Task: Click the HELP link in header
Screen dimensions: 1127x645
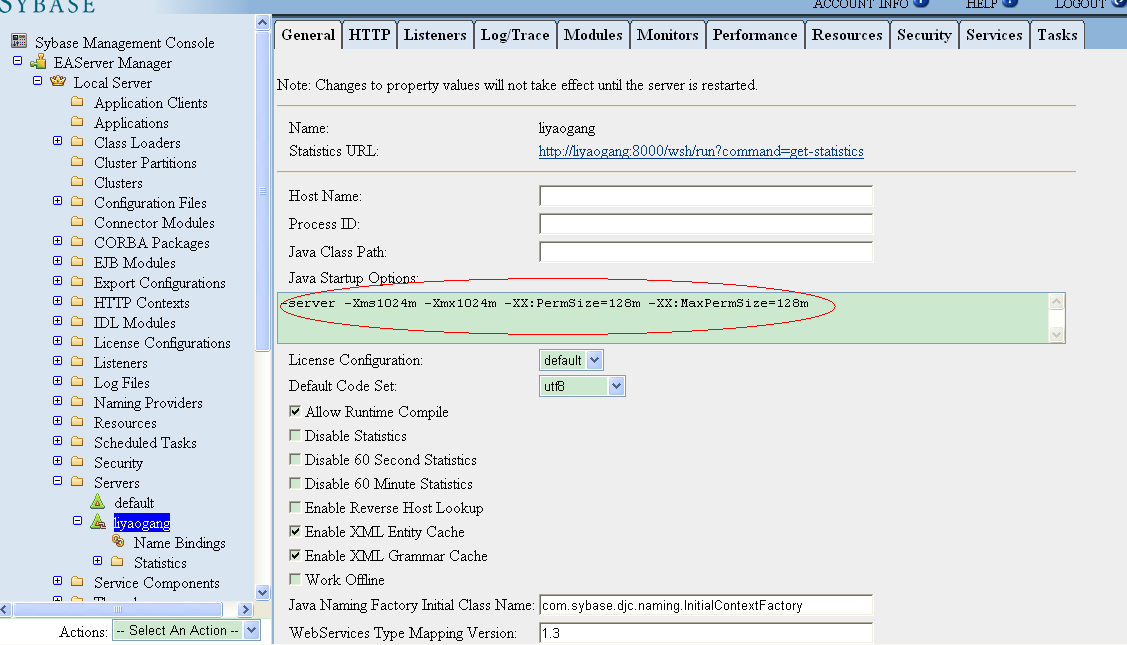Action: point(981,4)
